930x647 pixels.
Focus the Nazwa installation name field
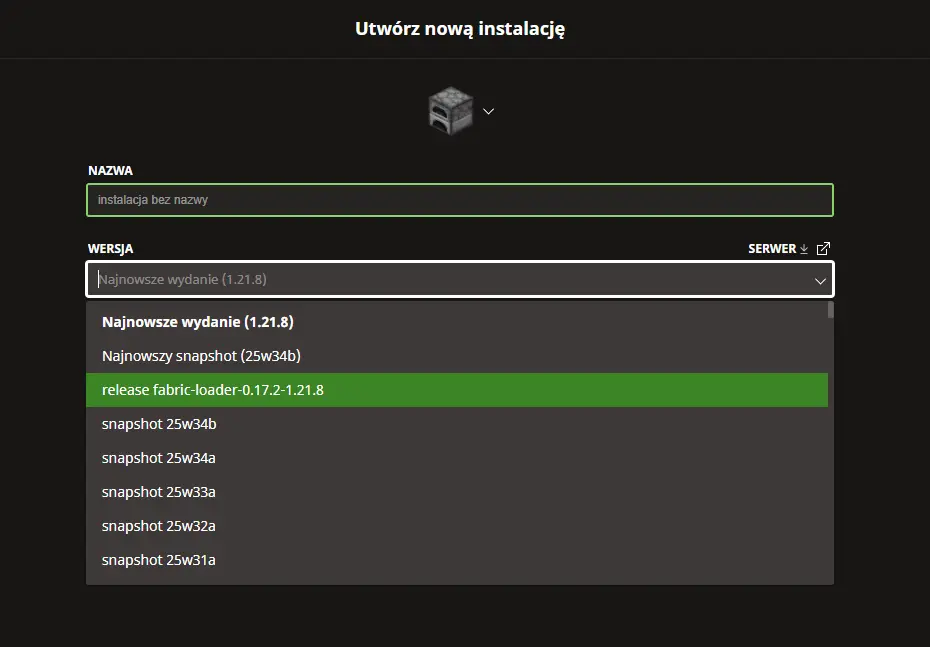[x=460, y=200]
